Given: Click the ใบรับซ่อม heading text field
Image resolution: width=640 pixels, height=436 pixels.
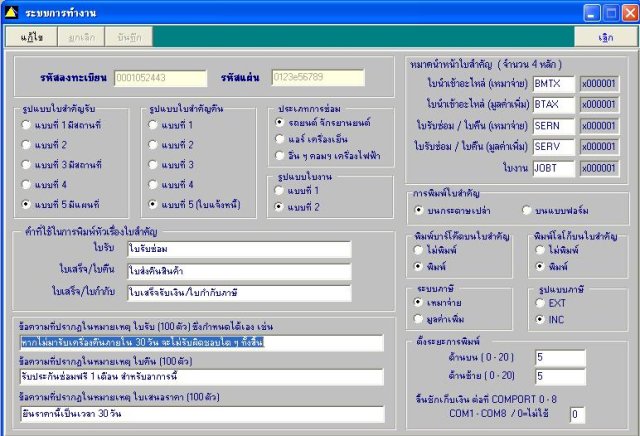Looking at the screenshot, I should [239, 249].
